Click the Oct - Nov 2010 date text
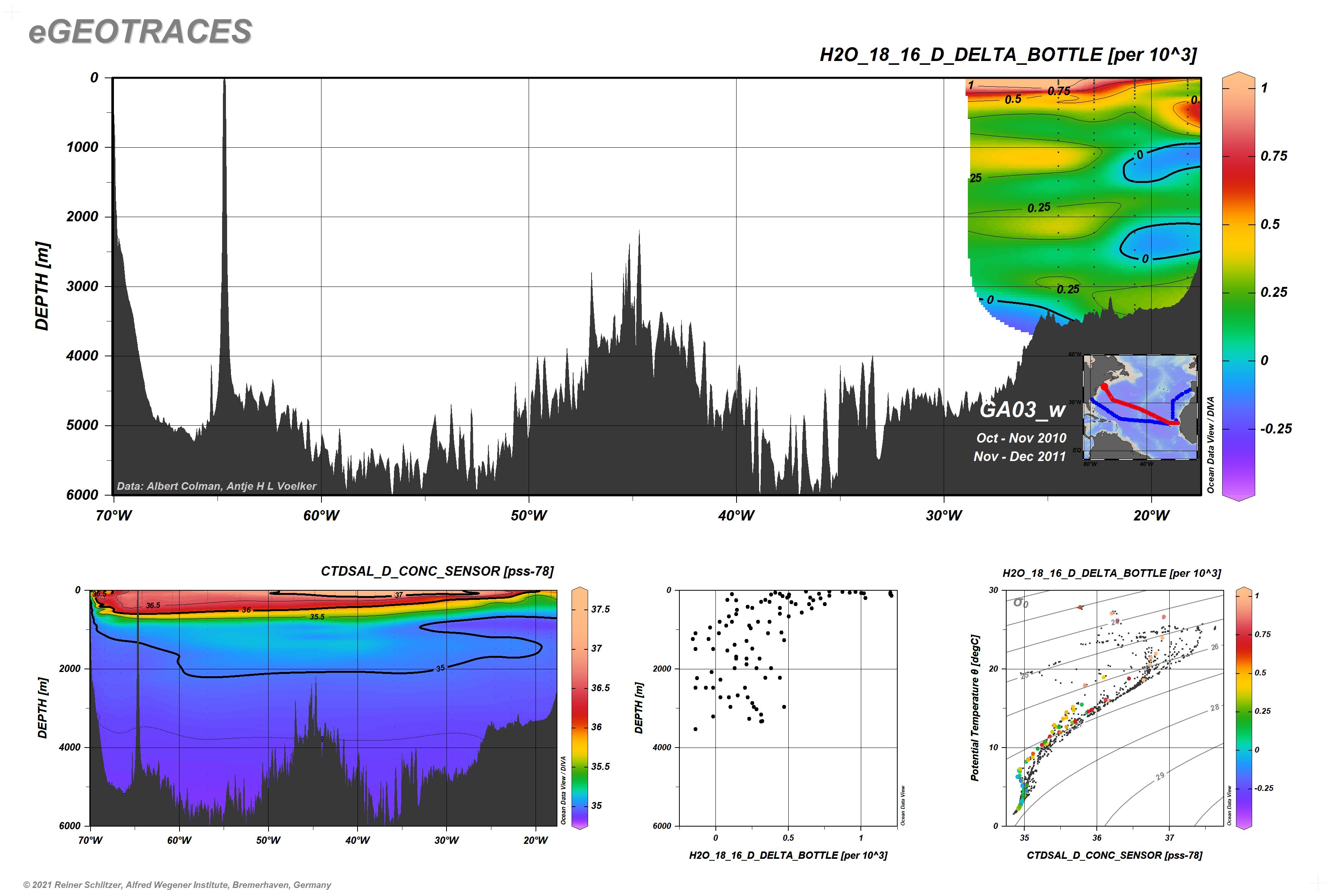 pyautogui.click(x=1021, y=438)
